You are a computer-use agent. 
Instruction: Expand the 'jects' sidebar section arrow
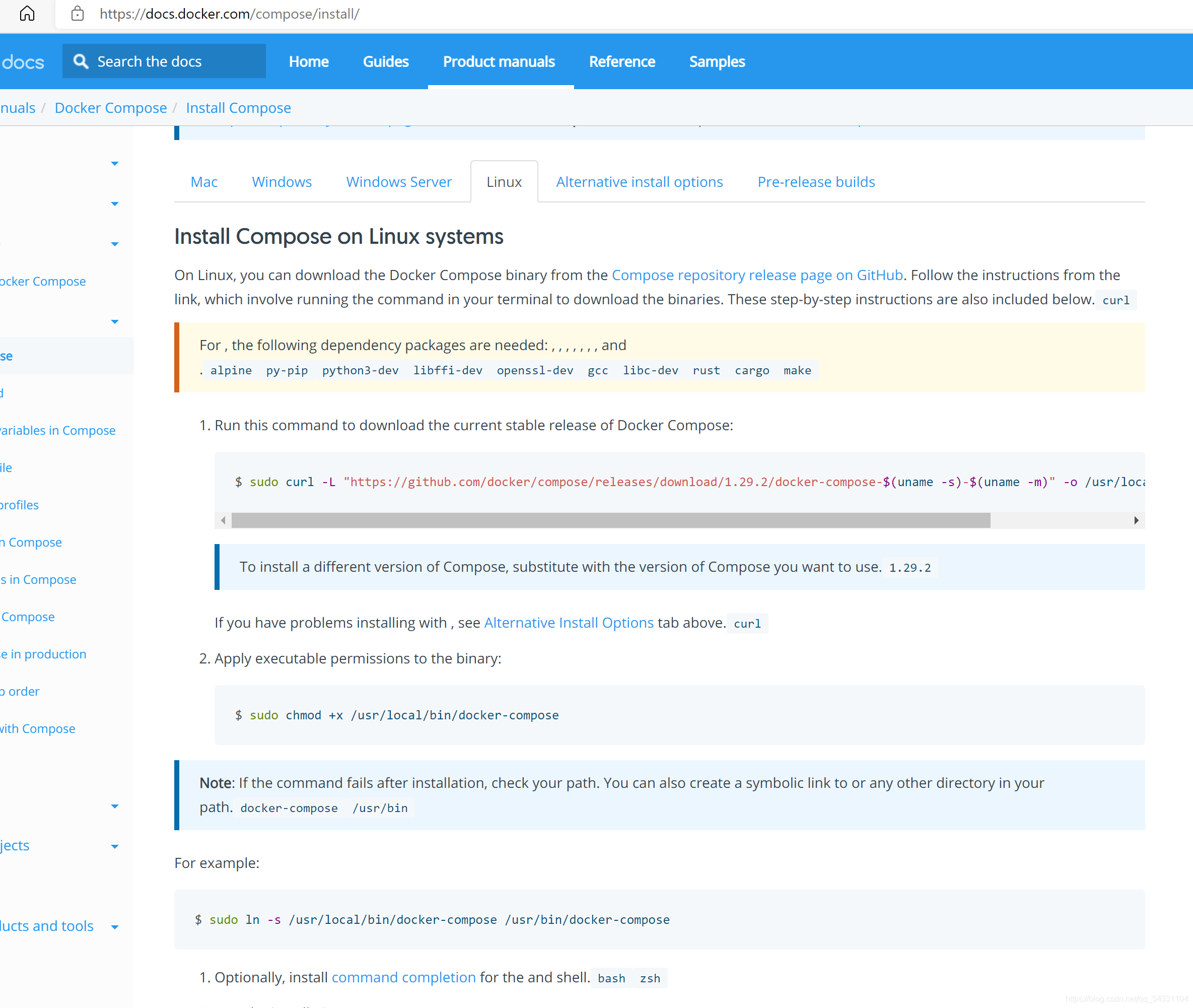[x=115, y=846]
